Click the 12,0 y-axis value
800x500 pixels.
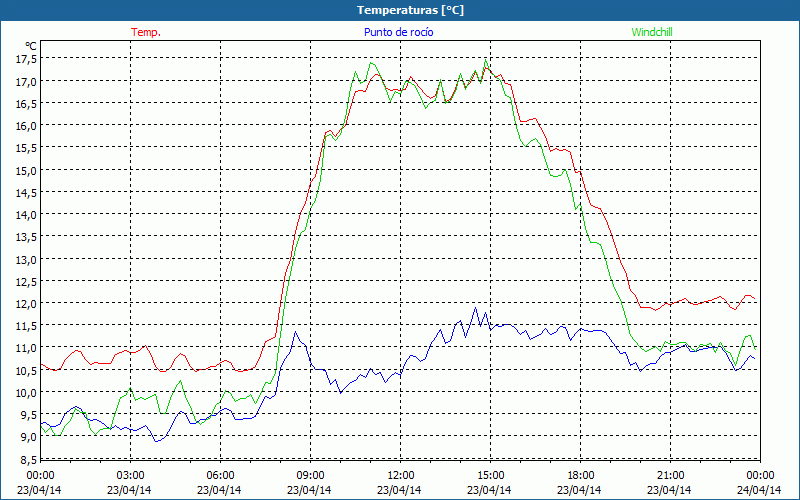(26, 304)
